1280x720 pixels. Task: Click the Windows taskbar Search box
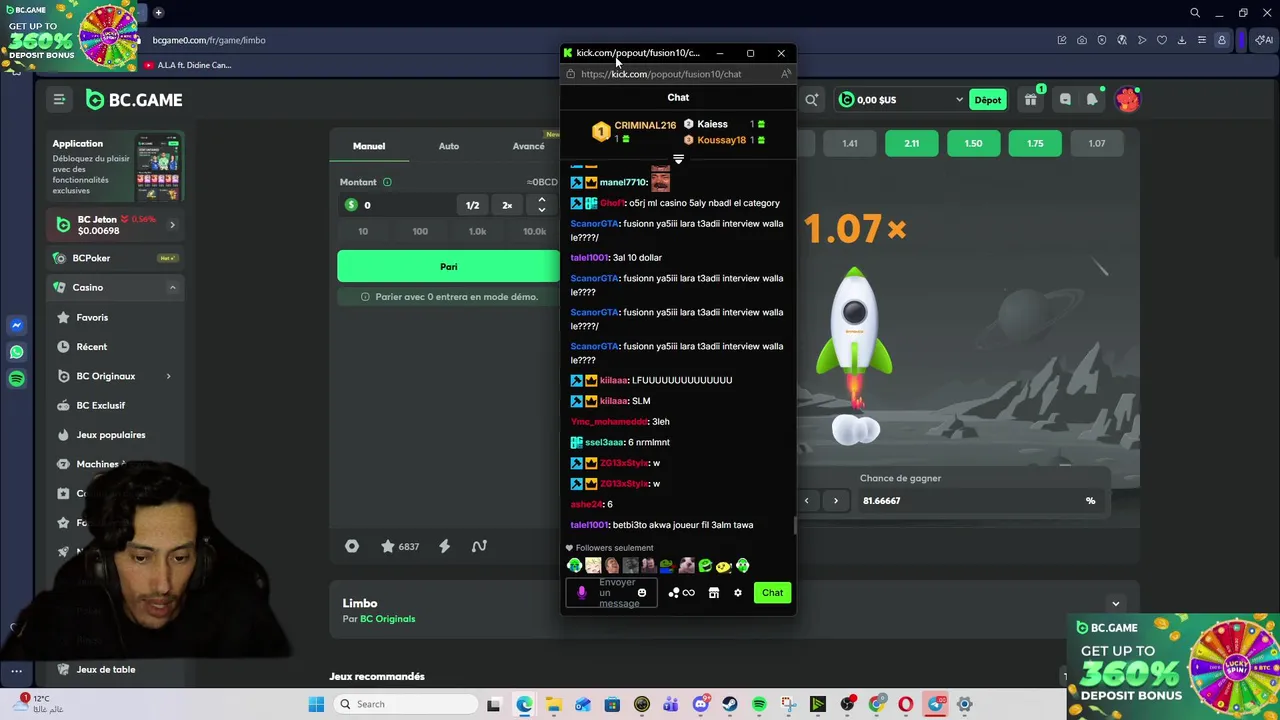pos(405,704)
